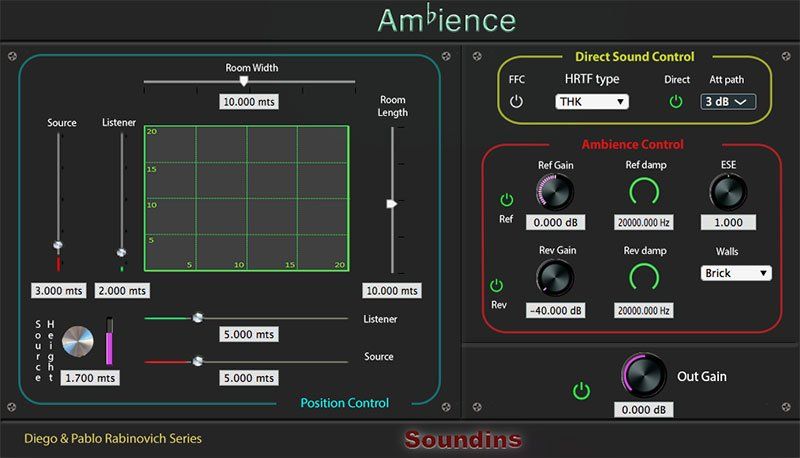Toggle the FFC power button
The image size is (800, 458).
(x=516, y=101)
